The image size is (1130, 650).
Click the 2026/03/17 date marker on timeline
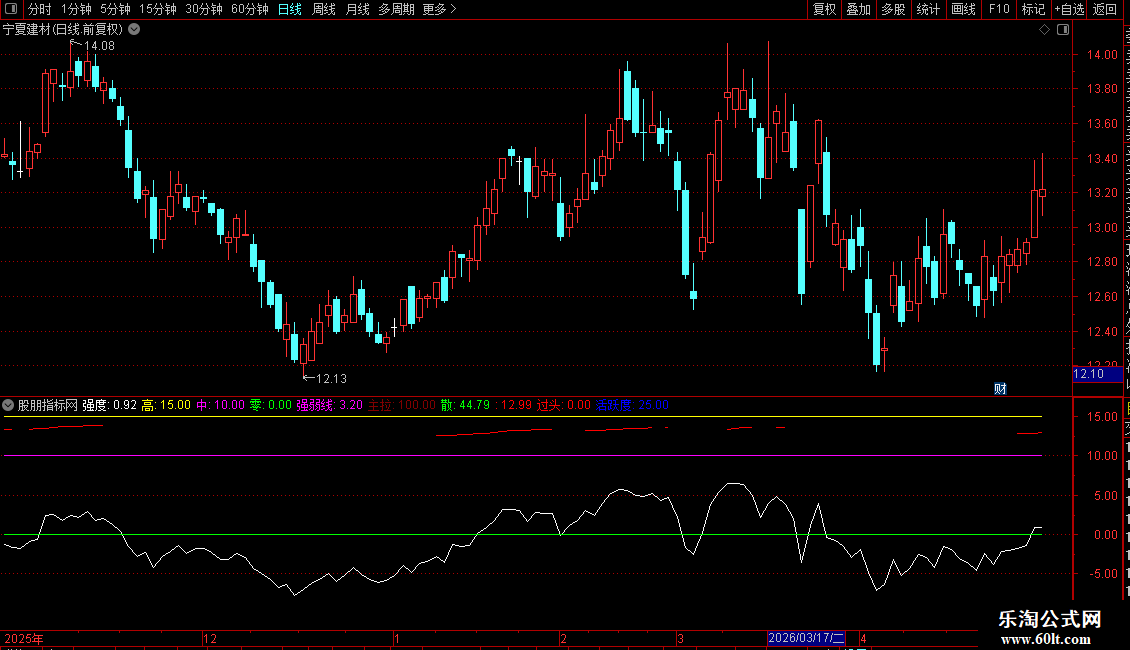[806, 638]
